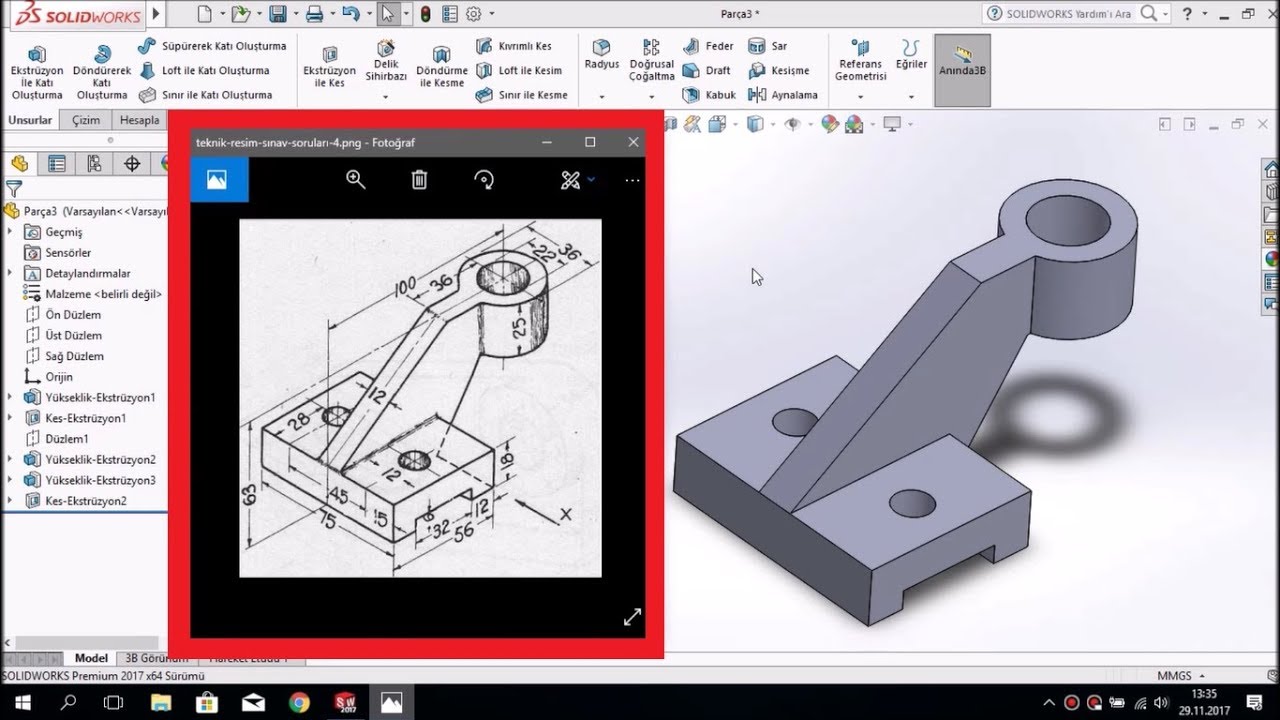Image resolution: width=1280 pixels, height=720 pixels.
Task: Click the Print icon
Action: click(314, 14)
